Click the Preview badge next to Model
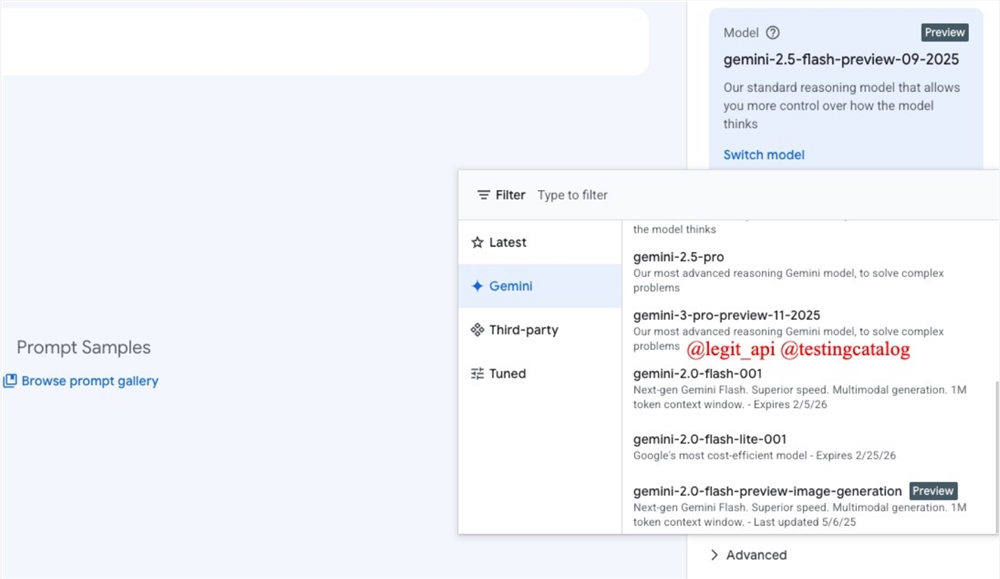The width and height of the screenshot is (1000, 579). coord(944,32)
